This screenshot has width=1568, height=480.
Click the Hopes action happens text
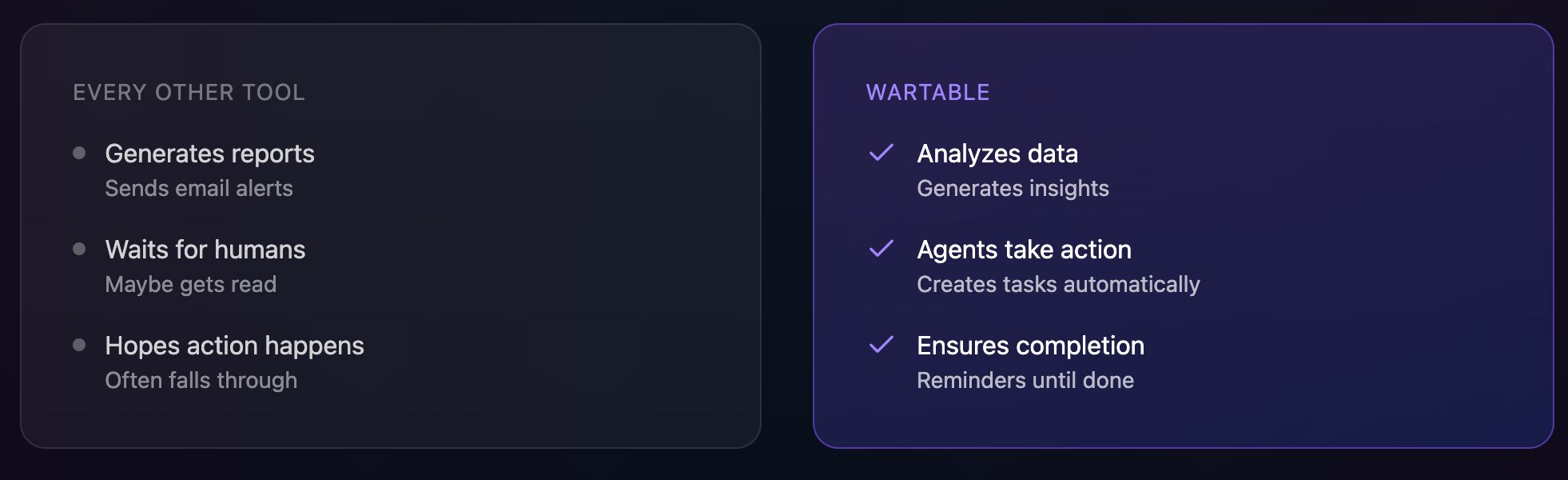[x=234, y=346]
